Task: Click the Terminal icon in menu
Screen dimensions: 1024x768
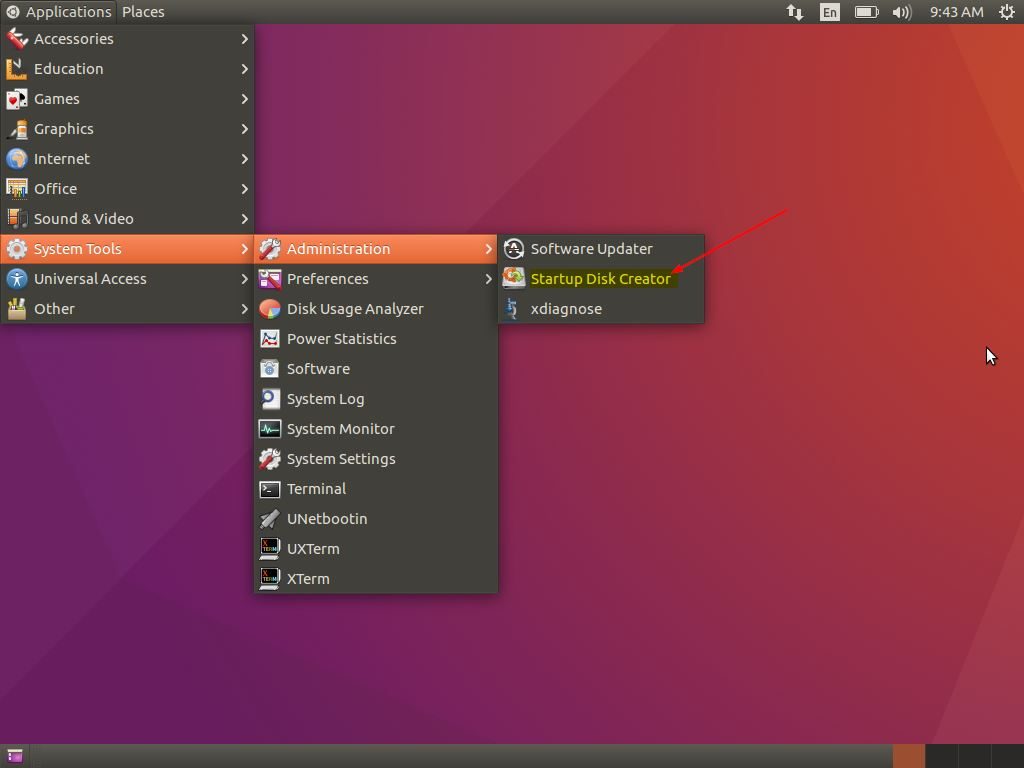Action: [270, 488]
